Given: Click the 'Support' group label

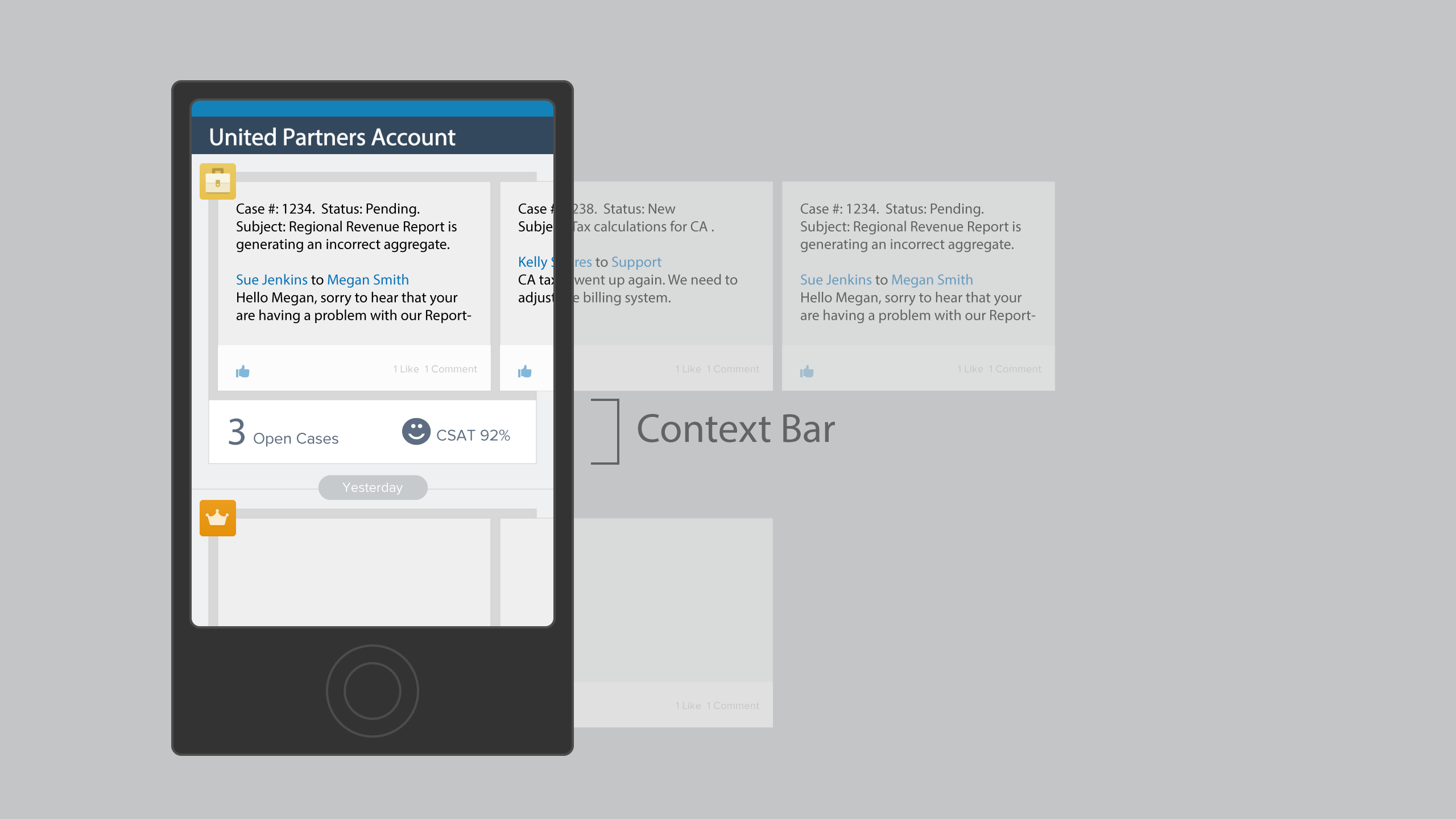Looking at the screenshot, I should click(636, 261).
